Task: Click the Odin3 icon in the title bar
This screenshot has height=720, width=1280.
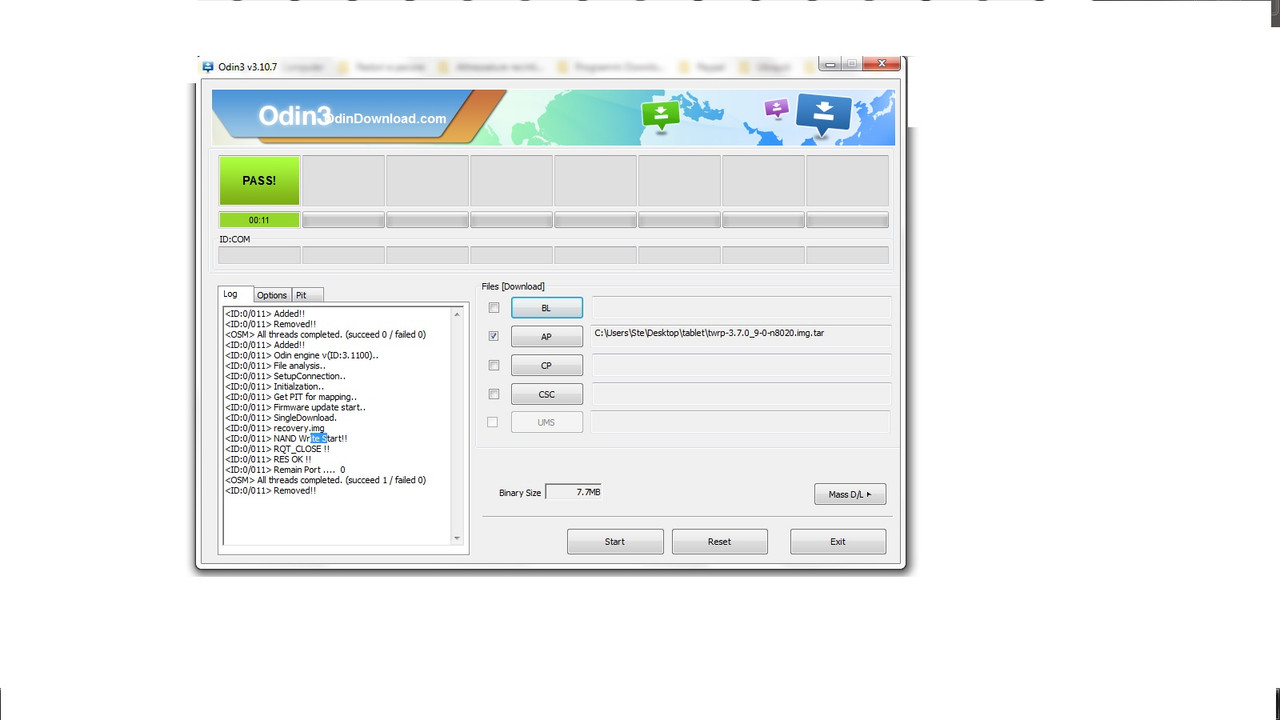Action: click(208, 67)
